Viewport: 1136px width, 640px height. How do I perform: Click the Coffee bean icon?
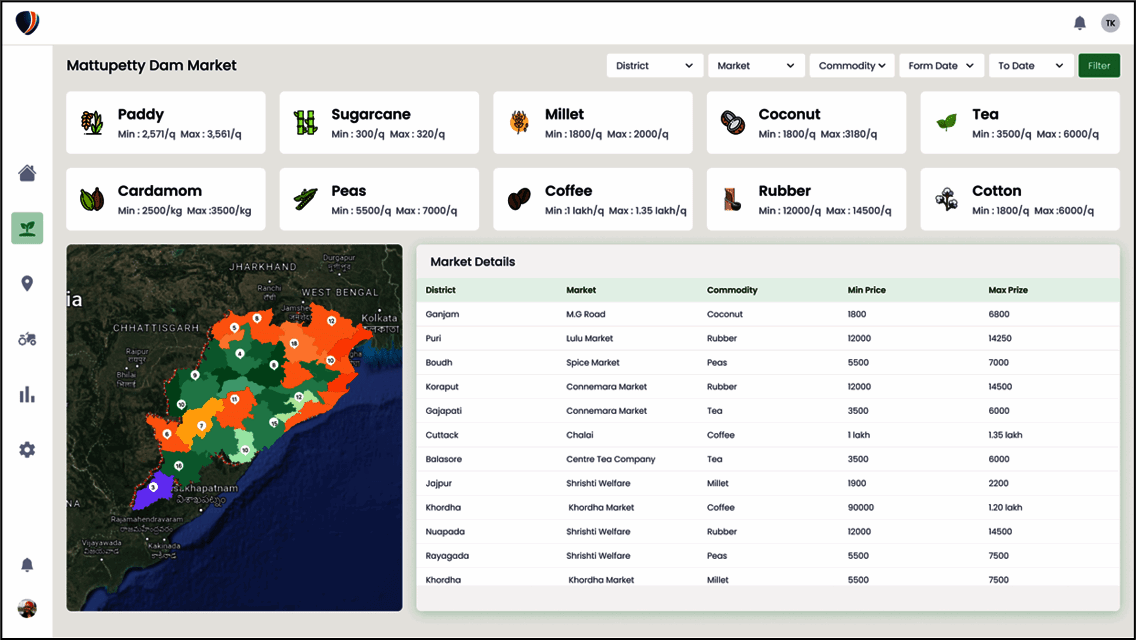coord(518,198)
